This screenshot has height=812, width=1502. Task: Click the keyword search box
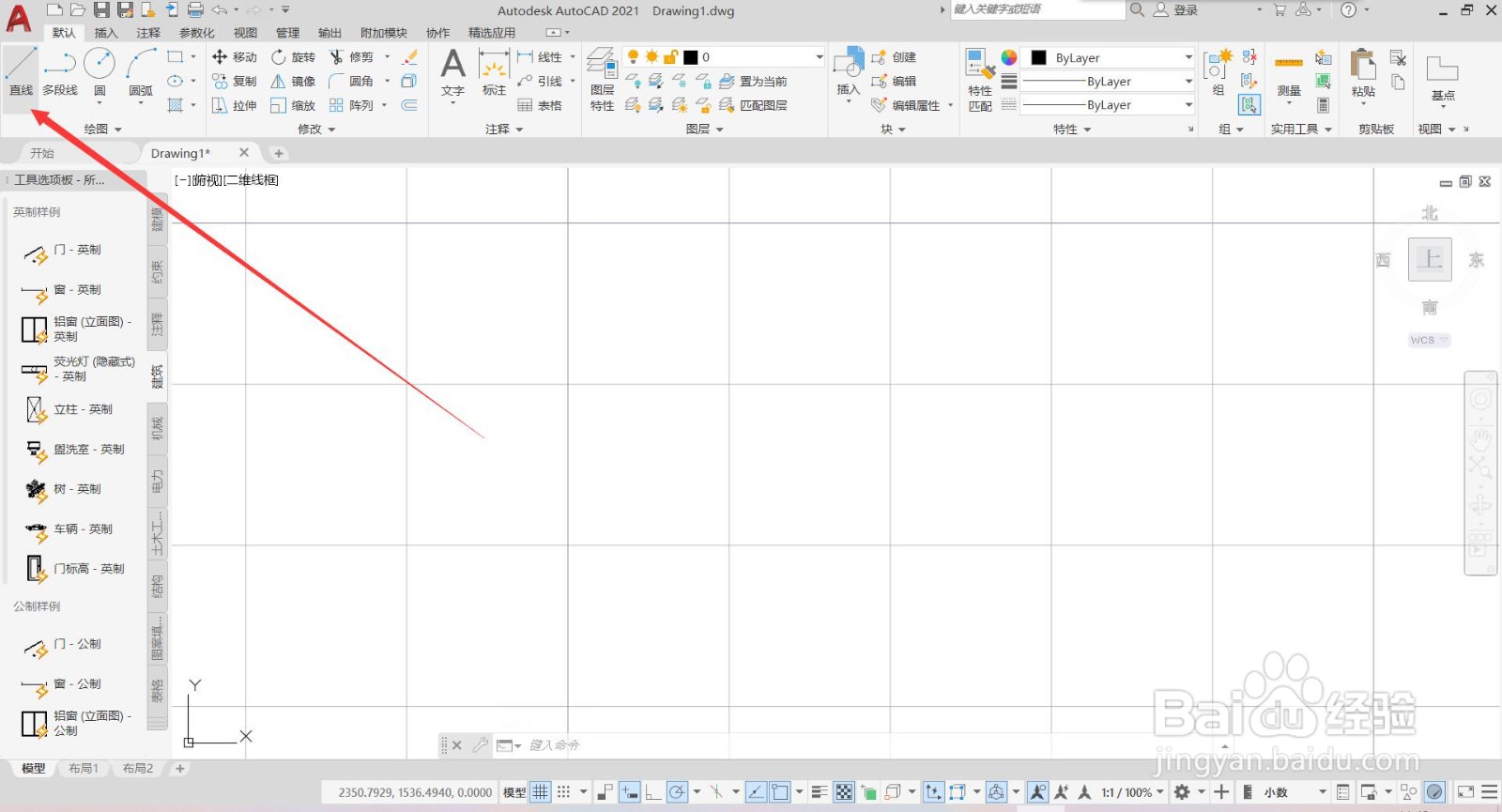pos(1037,9)
